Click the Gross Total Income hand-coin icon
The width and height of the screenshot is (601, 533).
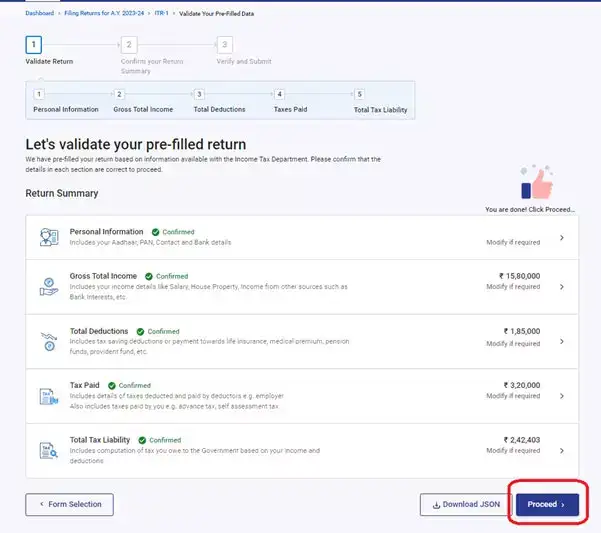point(49,287)
